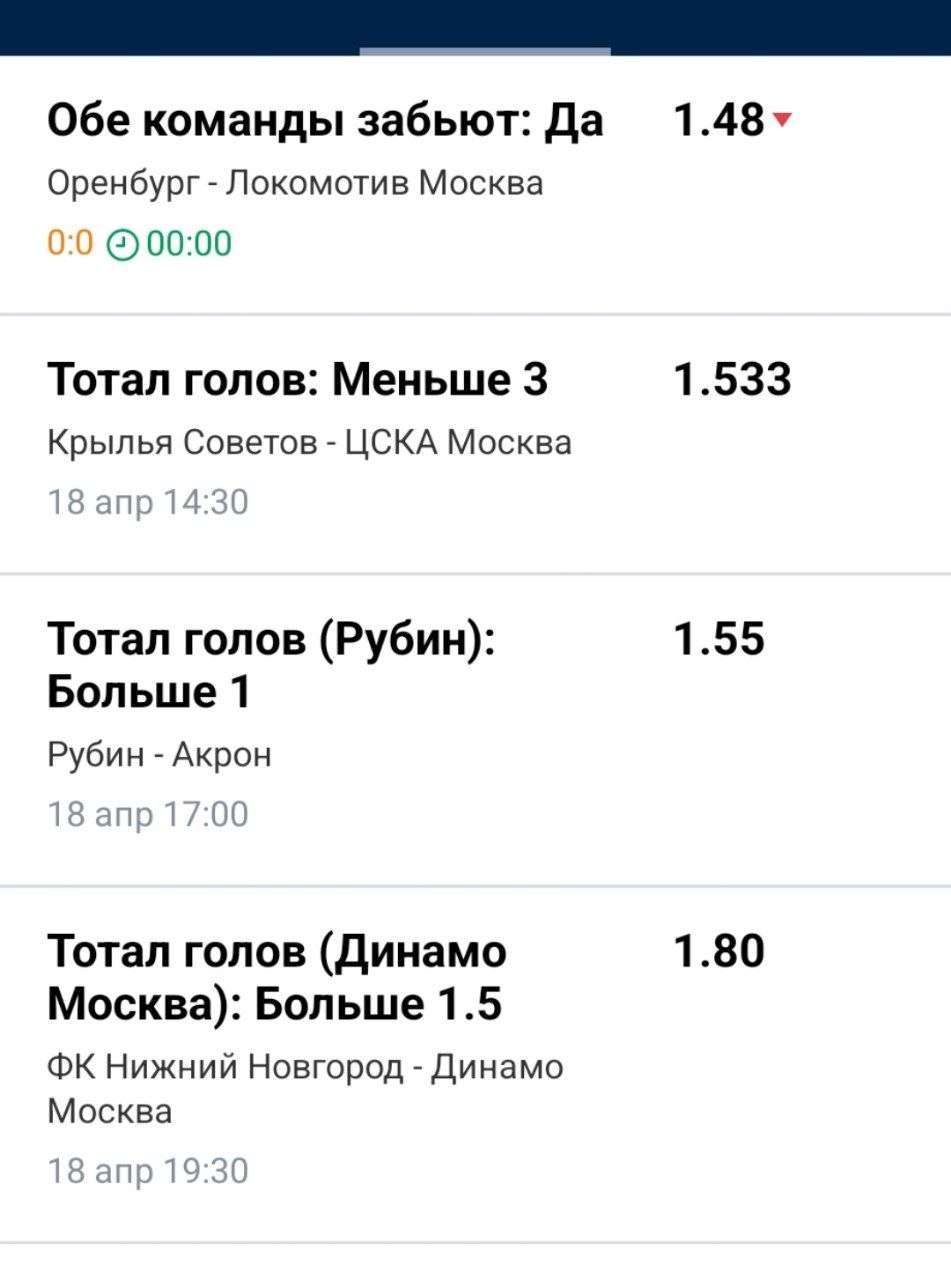Click the date 18 апр 17:00
Image resolution: width=951 pixels, height=1280 pixels.
pos(147,814)
